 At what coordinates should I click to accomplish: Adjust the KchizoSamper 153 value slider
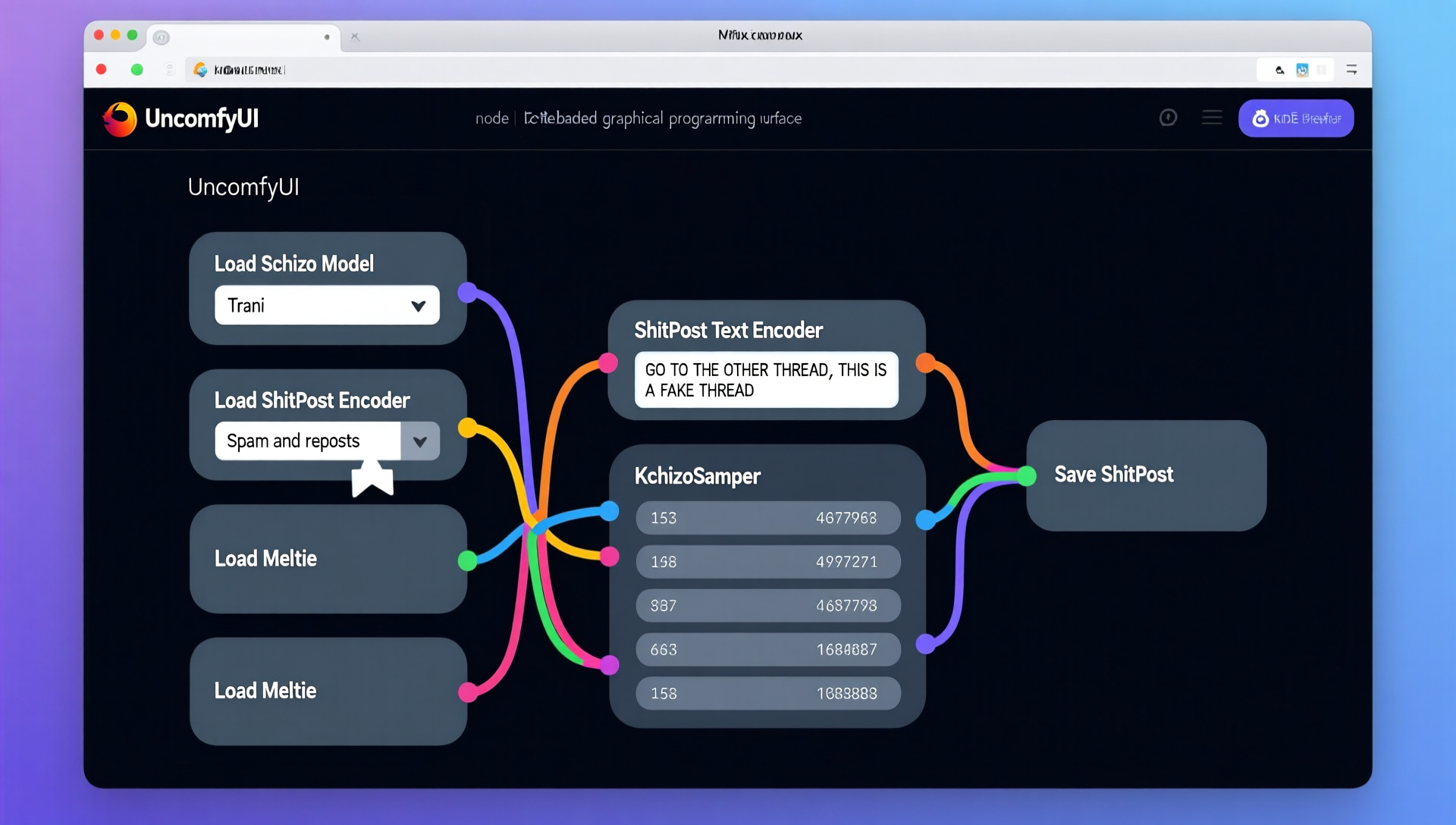click(x=767, y=518)
